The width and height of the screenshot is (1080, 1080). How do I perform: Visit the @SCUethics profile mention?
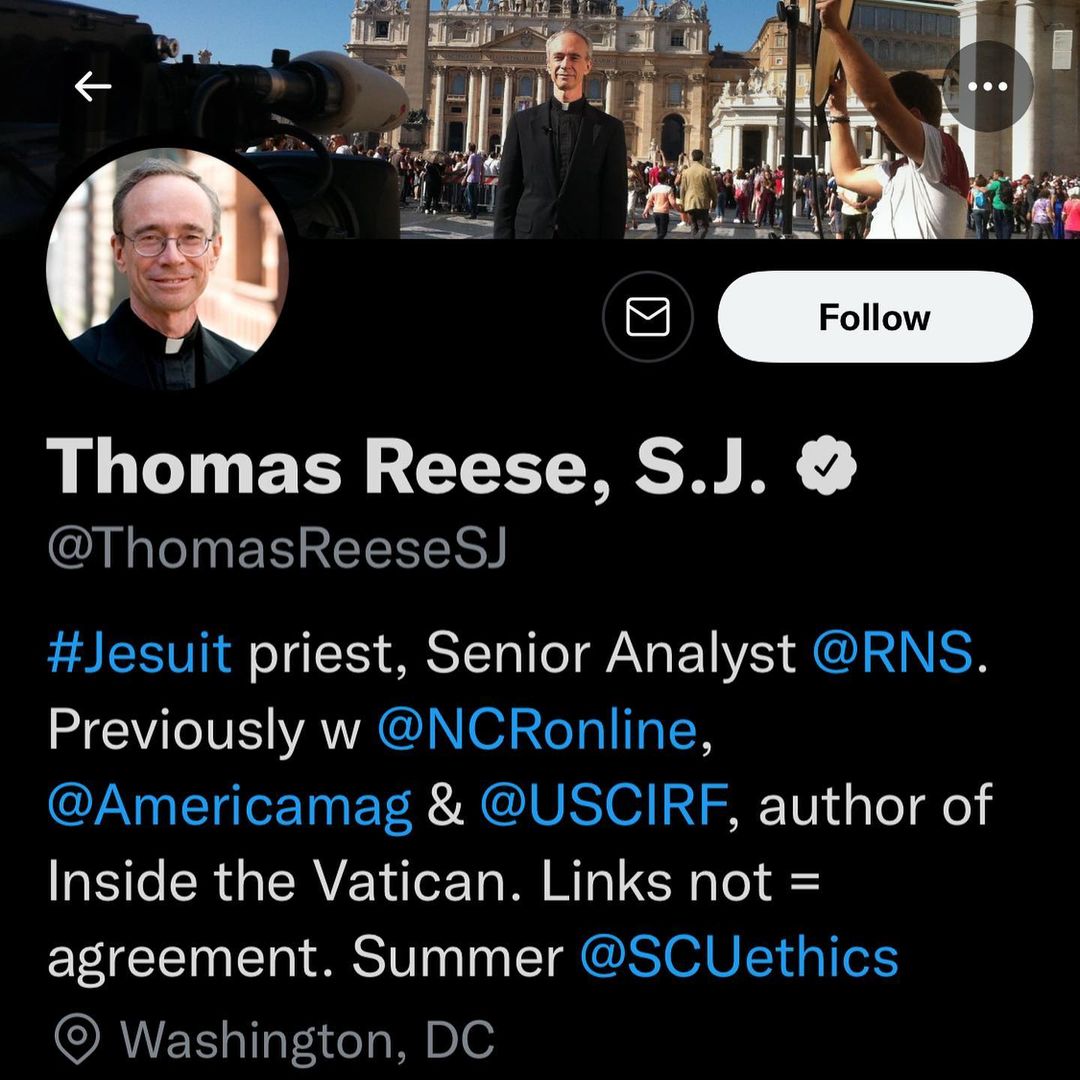[739, 958]
